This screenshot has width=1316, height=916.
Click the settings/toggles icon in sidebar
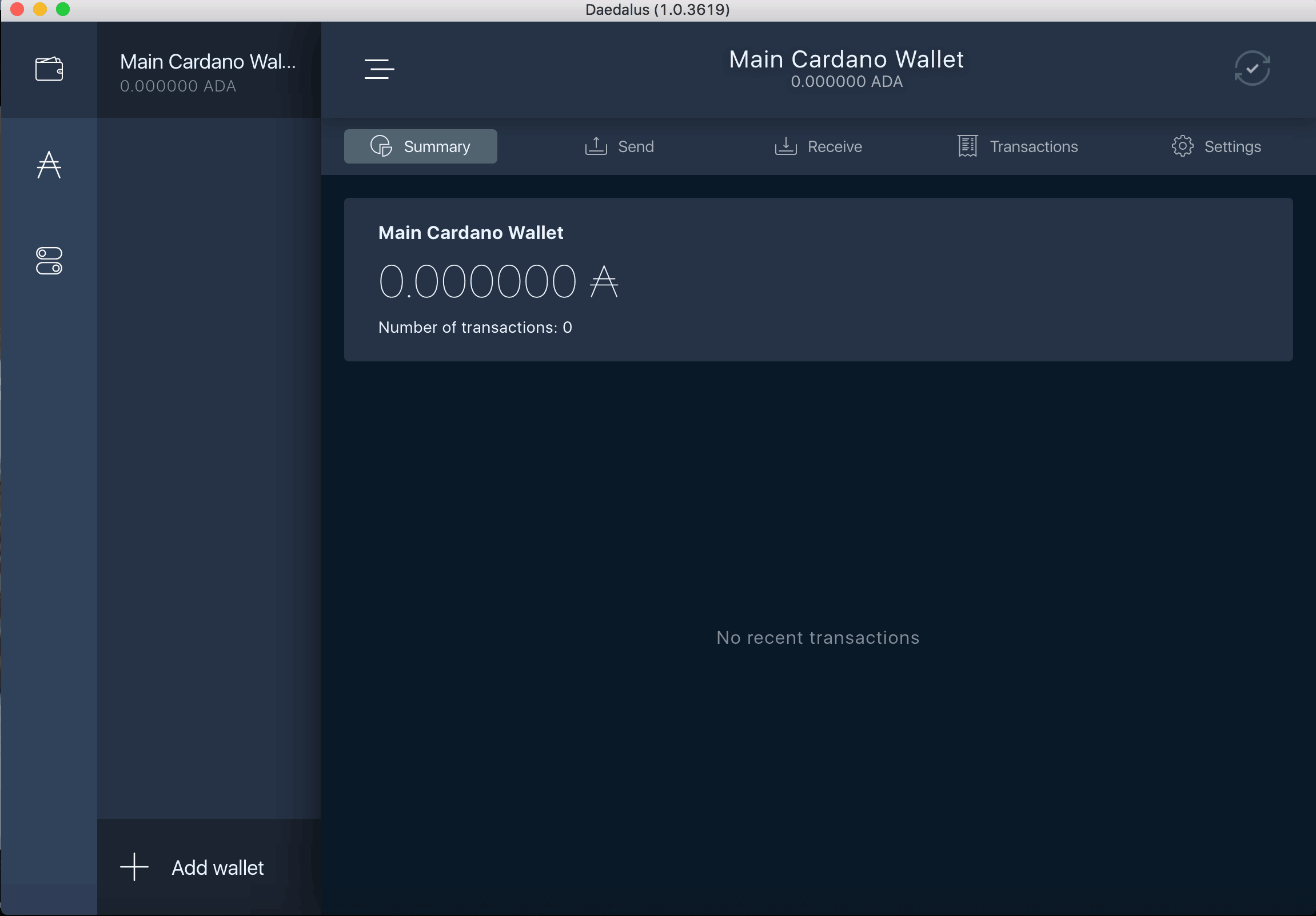click(x=49, y=262)
